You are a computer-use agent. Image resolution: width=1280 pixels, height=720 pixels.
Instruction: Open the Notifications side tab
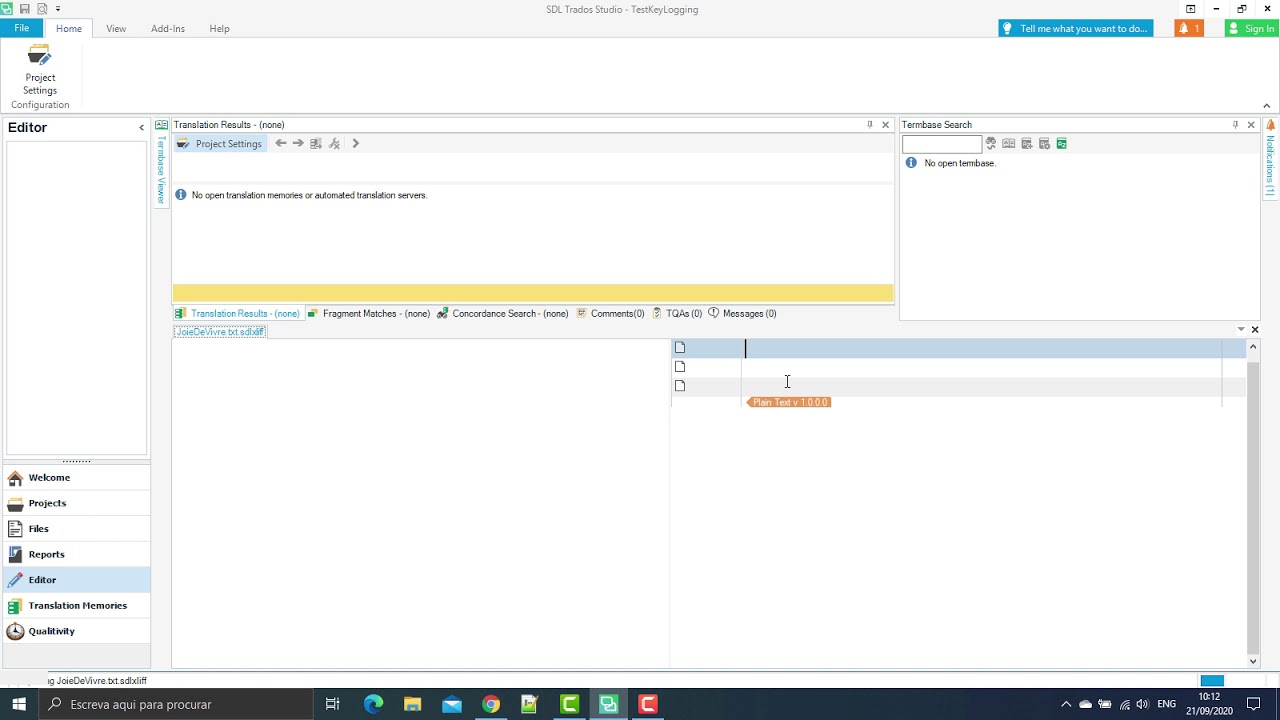click(1271, 157)
